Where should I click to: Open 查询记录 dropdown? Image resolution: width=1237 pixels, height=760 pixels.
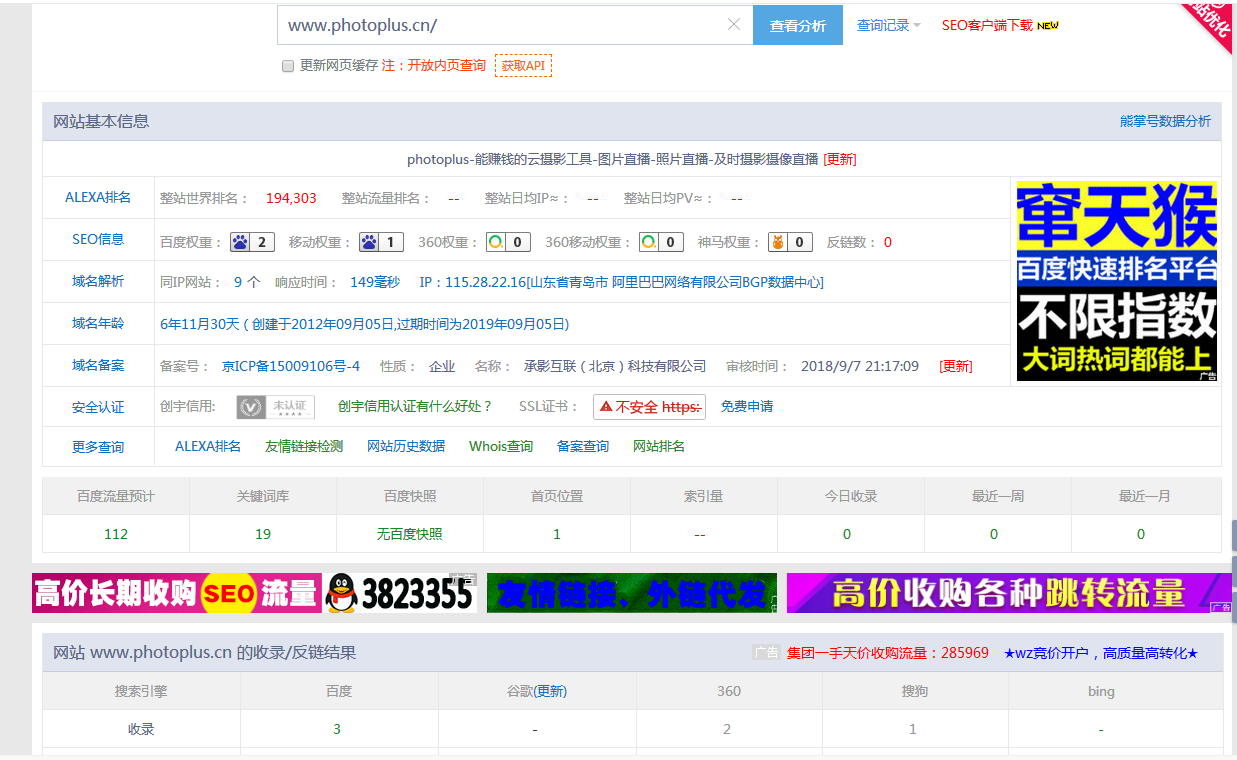[x=888, y=25]
